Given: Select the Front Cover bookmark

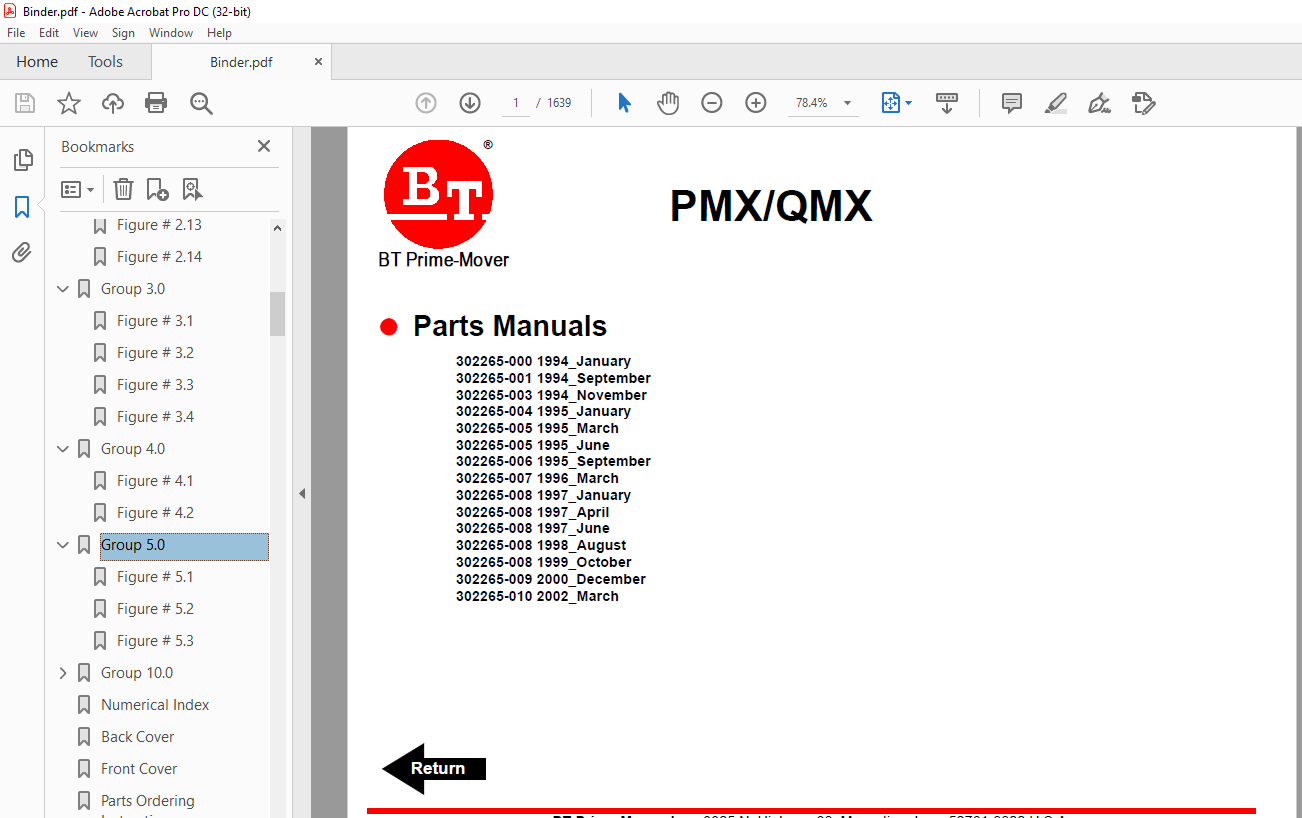Looking at the screenshot, I should (x=139, y=769).
